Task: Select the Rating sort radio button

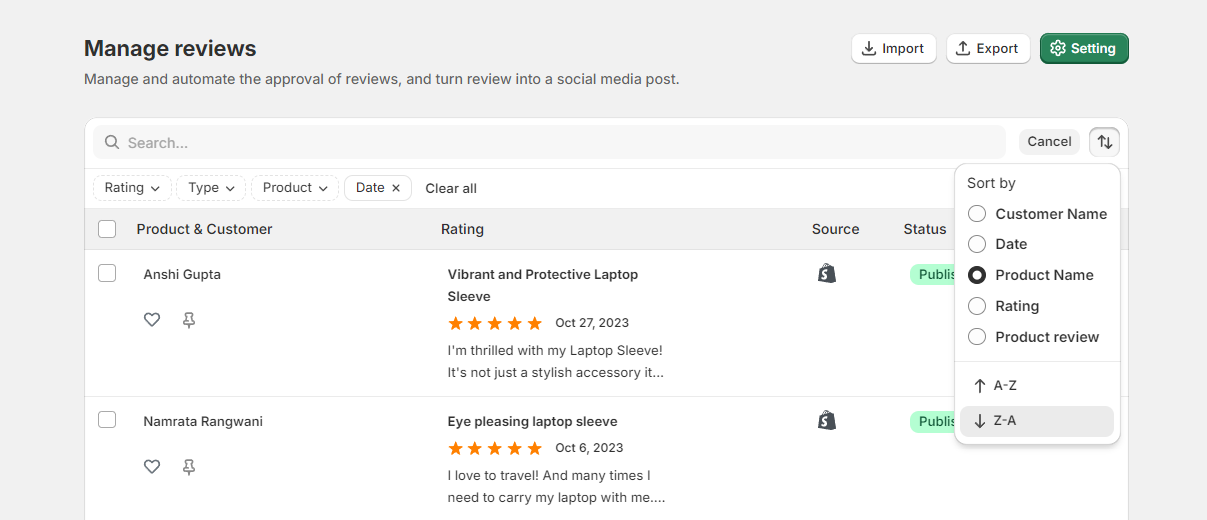Action: tap(977, 306)
